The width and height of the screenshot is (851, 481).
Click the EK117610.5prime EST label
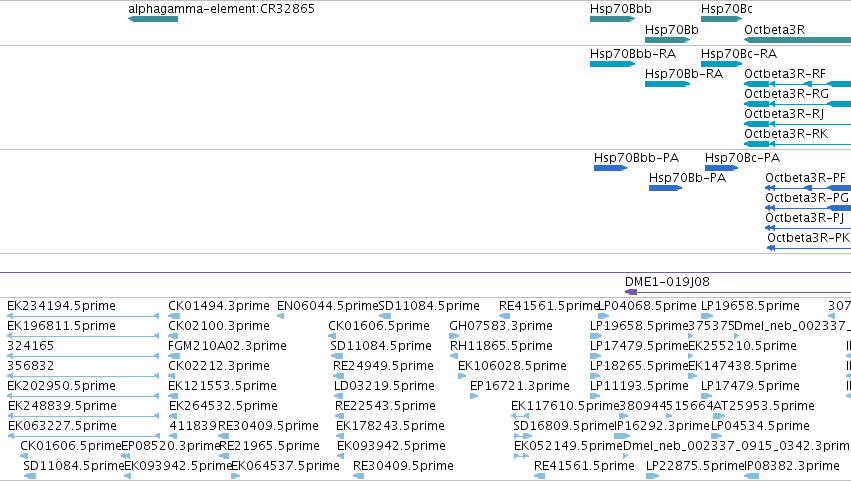coord(565,406)
